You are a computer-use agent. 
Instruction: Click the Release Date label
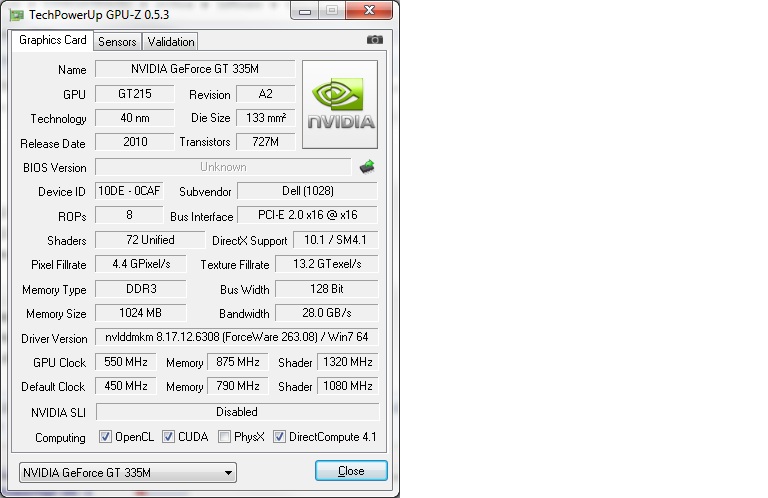point(52,144)
